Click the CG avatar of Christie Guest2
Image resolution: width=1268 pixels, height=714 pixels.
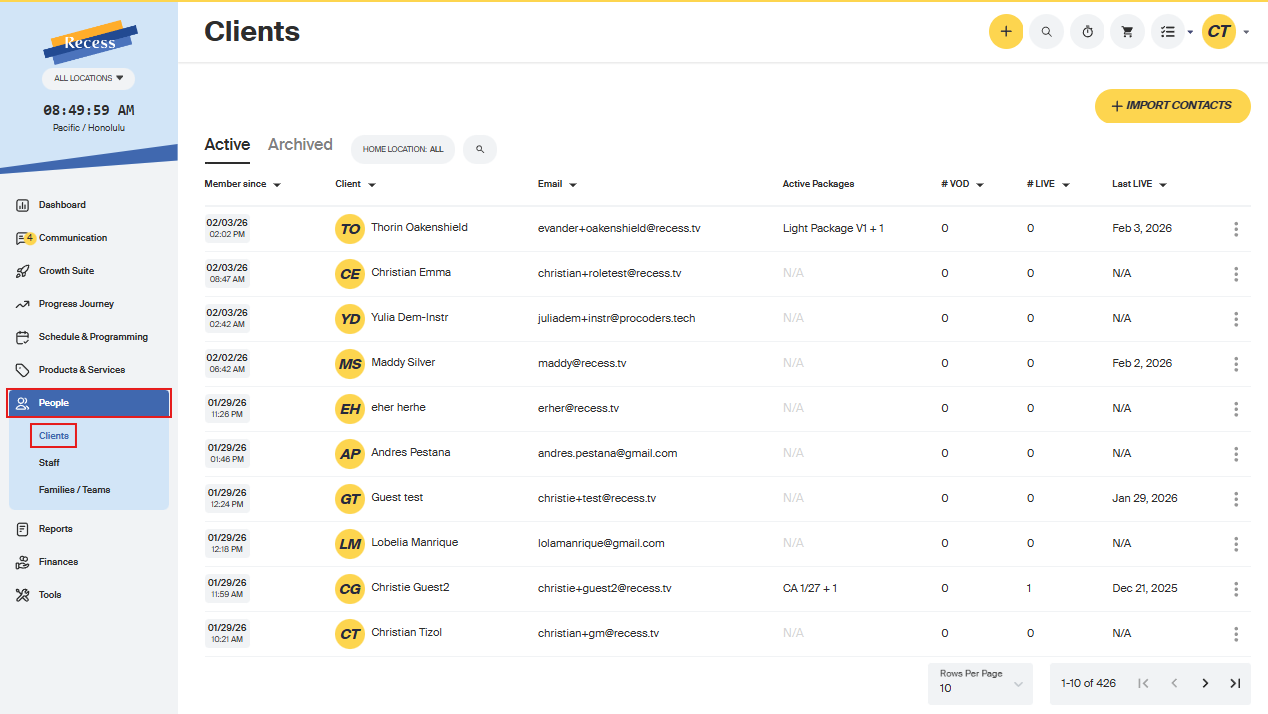[350, 589]
